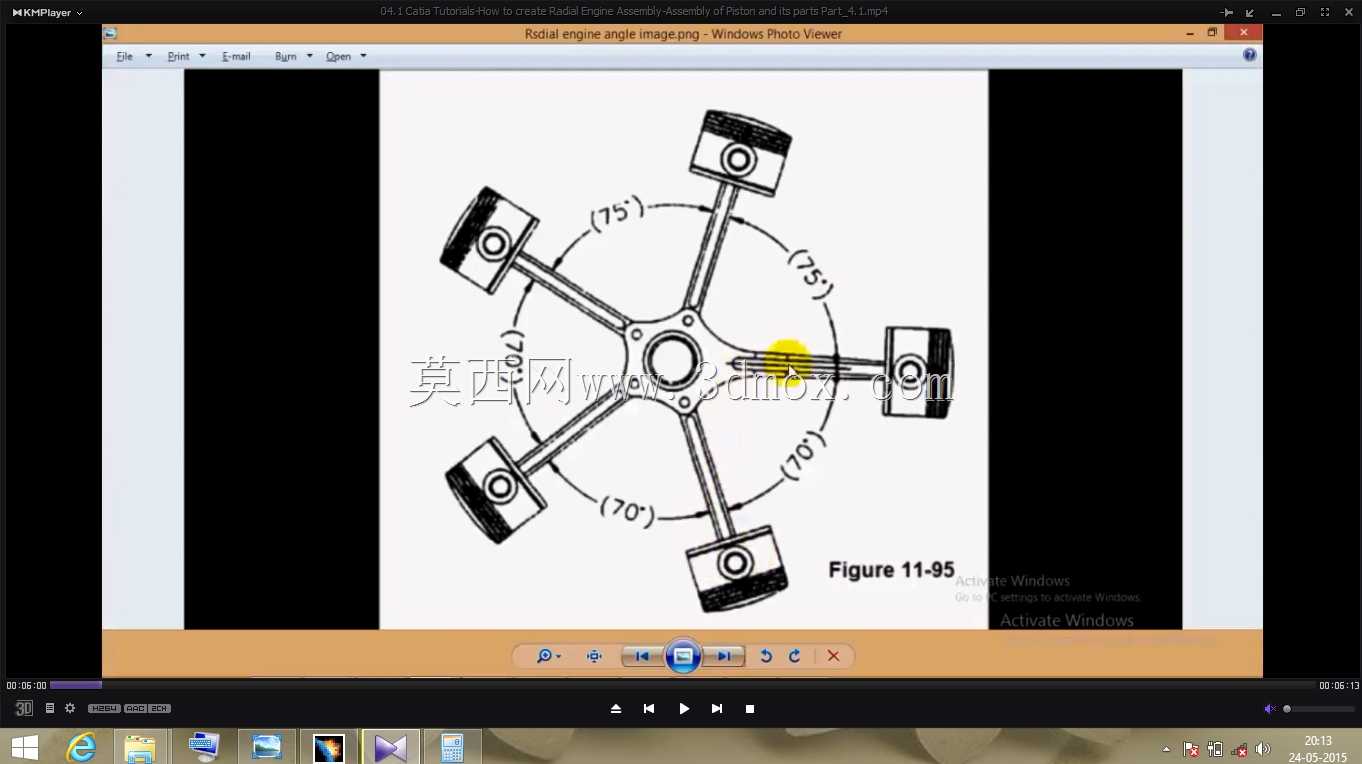Click the AAC audio codec badge
1362x764 pixels.
[135, 708]
